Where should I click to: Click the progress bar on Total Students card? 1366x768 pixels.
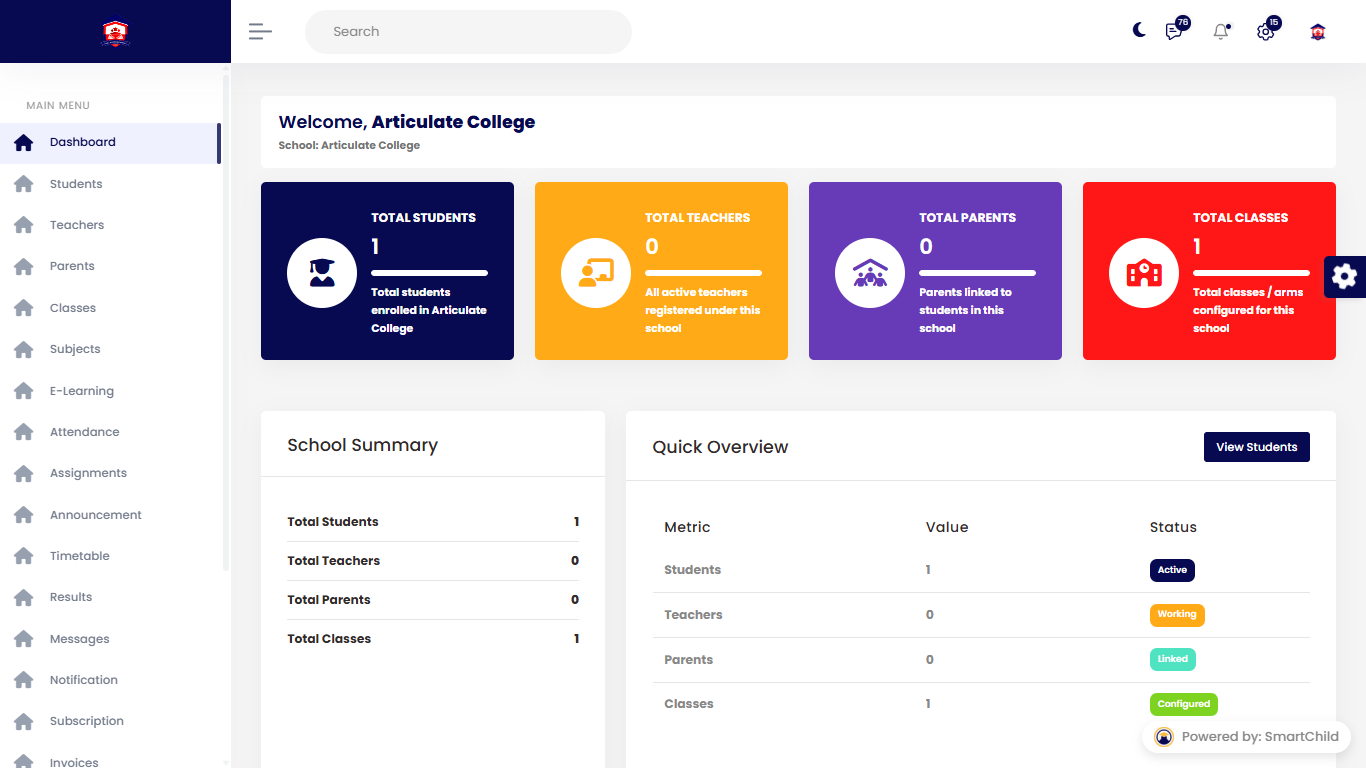pos(430,273)
